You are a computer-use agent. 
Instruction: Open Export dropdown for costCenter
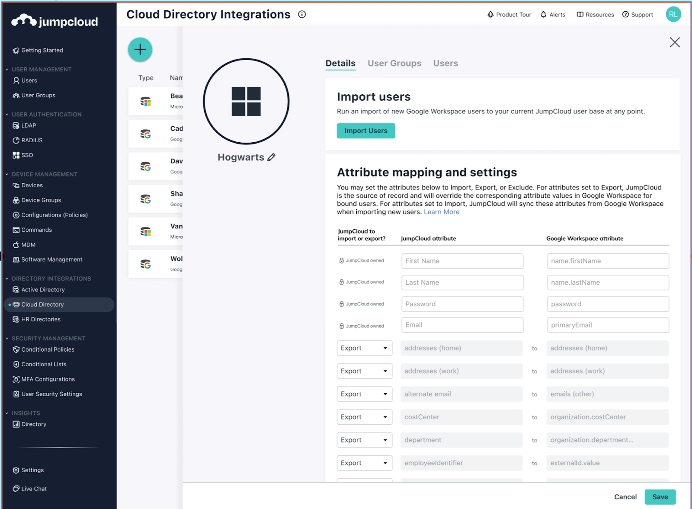364,417
